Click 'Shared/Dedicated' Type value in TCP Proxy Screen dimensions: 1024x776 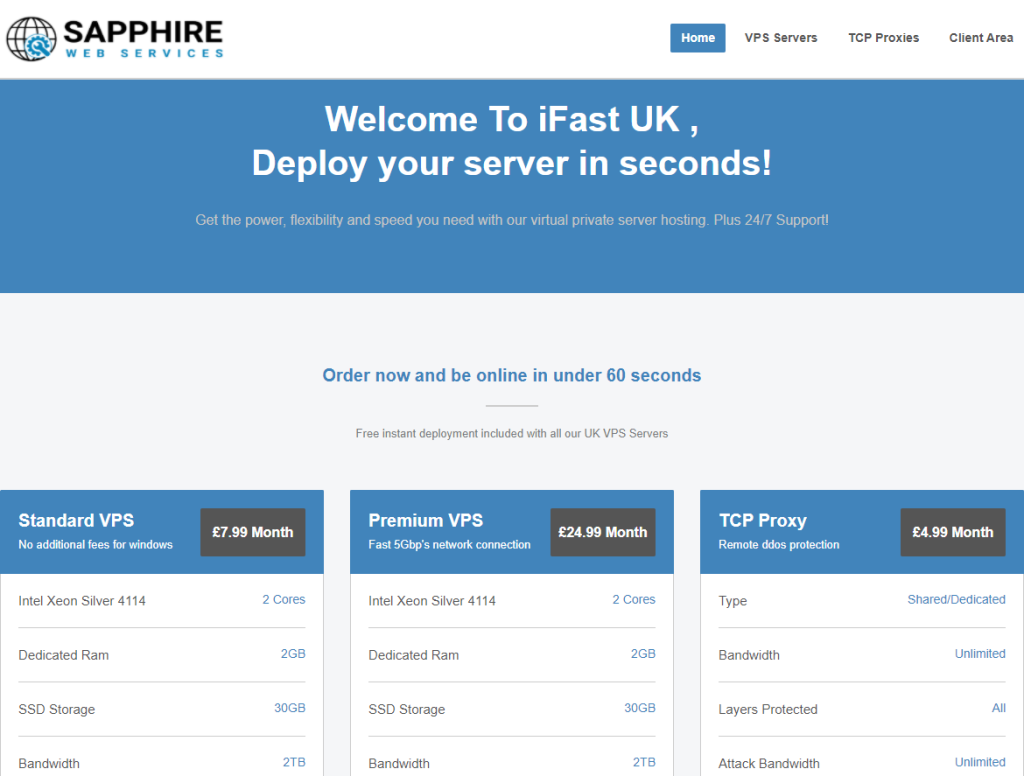956,600
